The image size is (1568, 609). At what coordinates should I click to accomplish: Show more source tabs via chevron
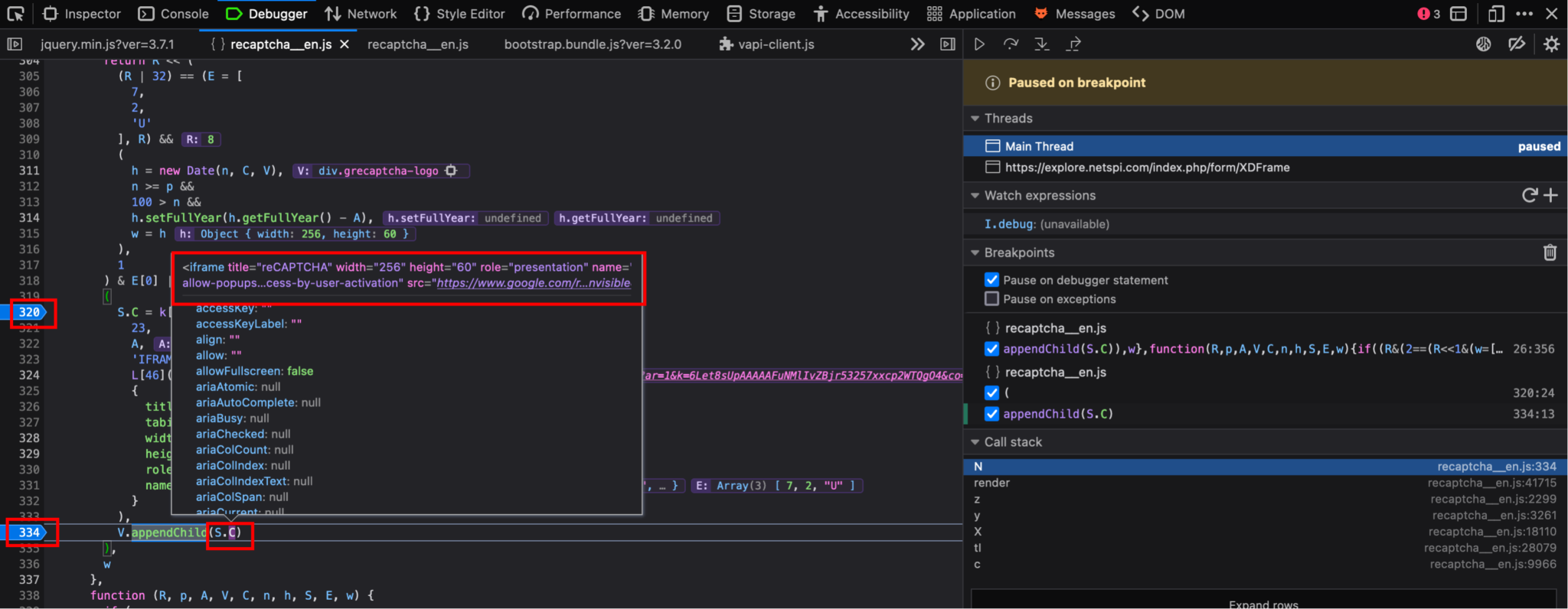tap(917, 44)
